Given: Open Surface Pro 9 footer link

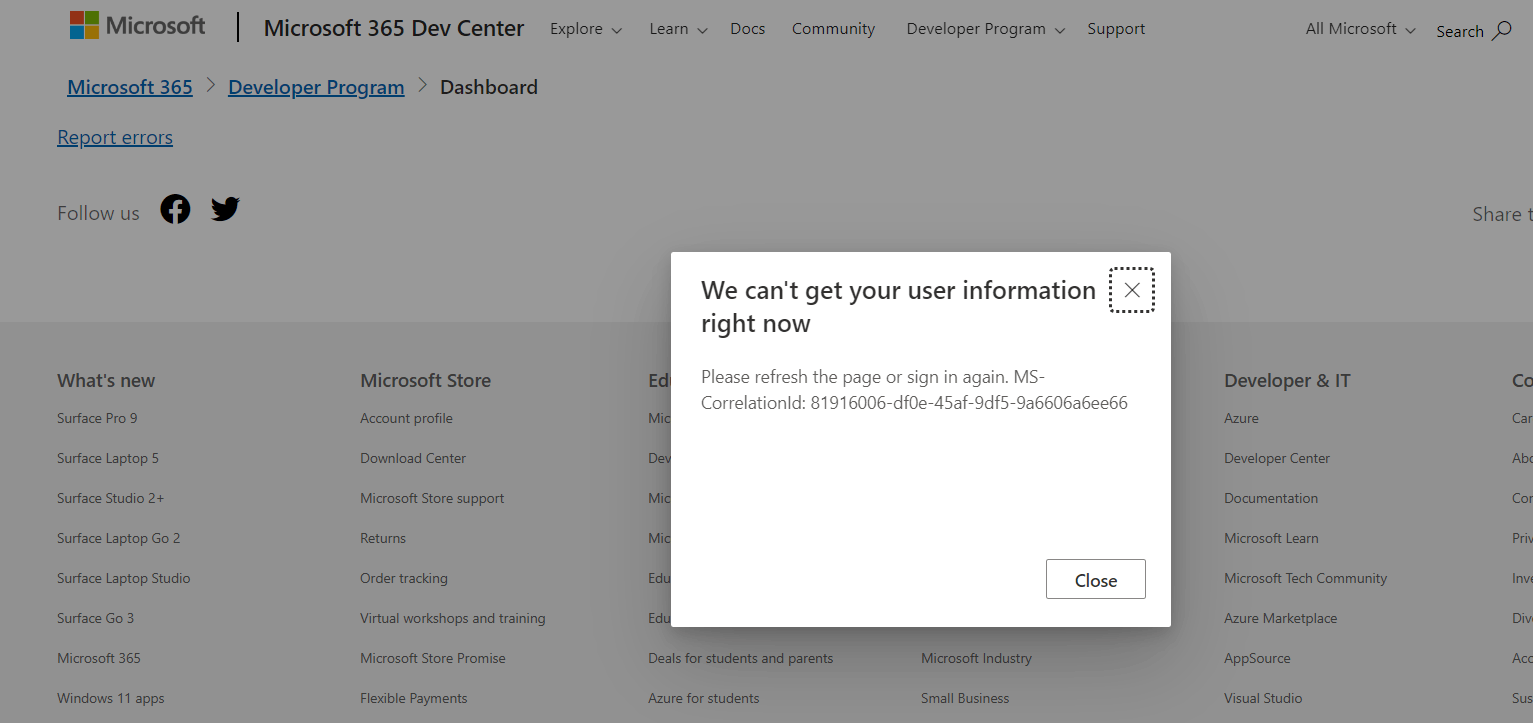Looking at the screenshot, I should coord(97,418).
